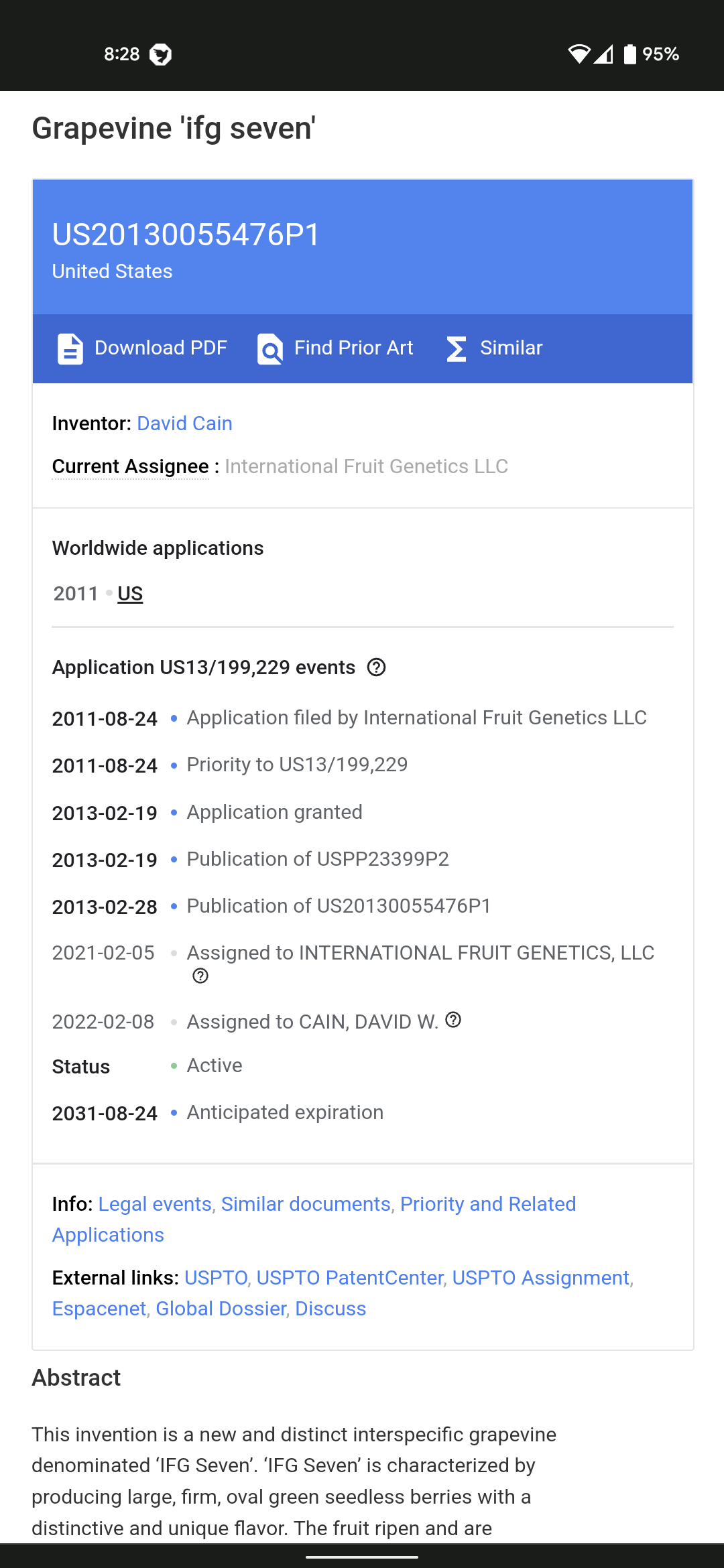
Task: Click the Download PDF document icon
Action: pyautogui.click(x=70, y=348)
